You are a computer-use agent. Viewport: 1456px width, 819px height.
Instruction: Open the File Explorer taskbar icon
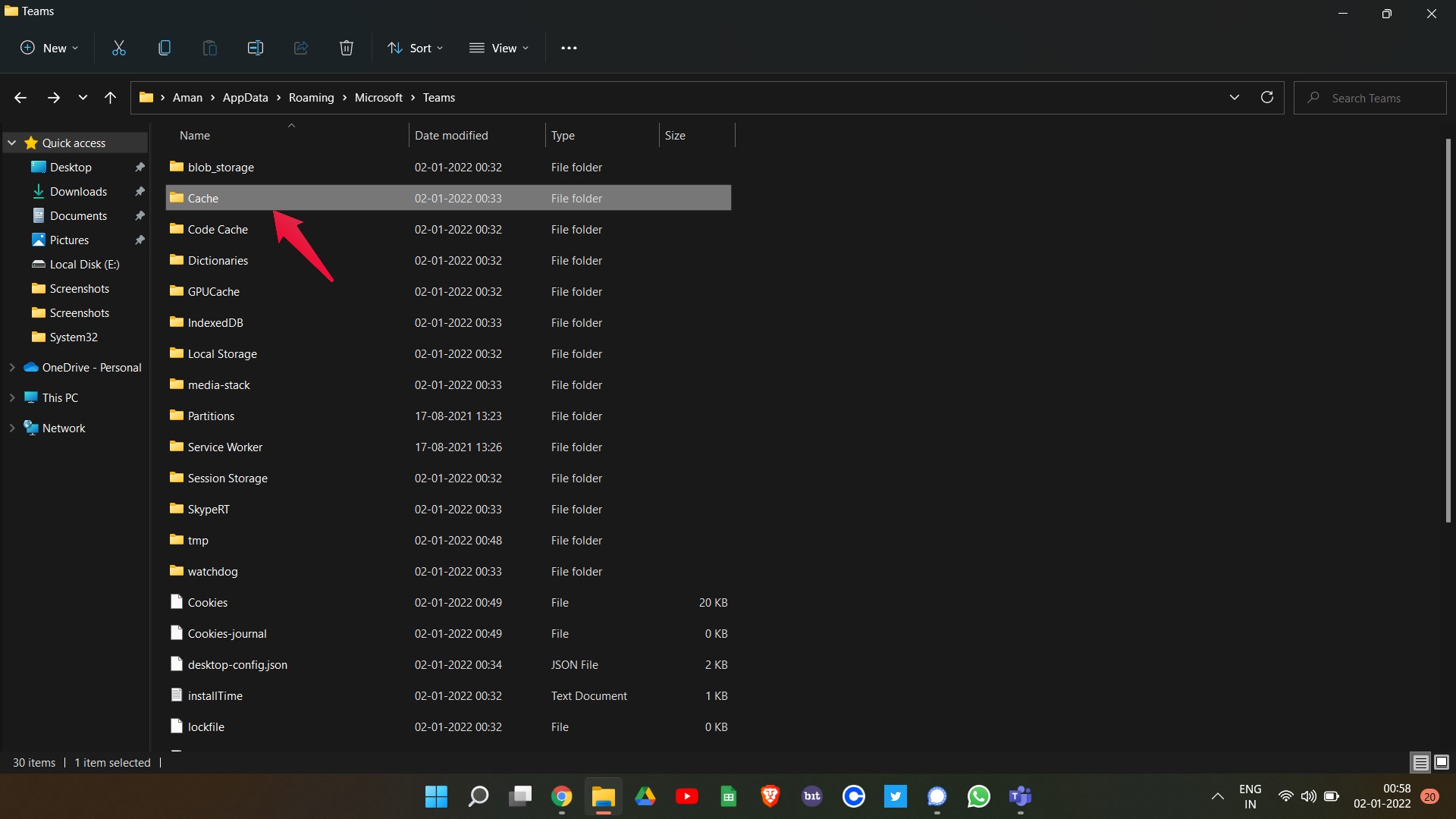point(603,796)
